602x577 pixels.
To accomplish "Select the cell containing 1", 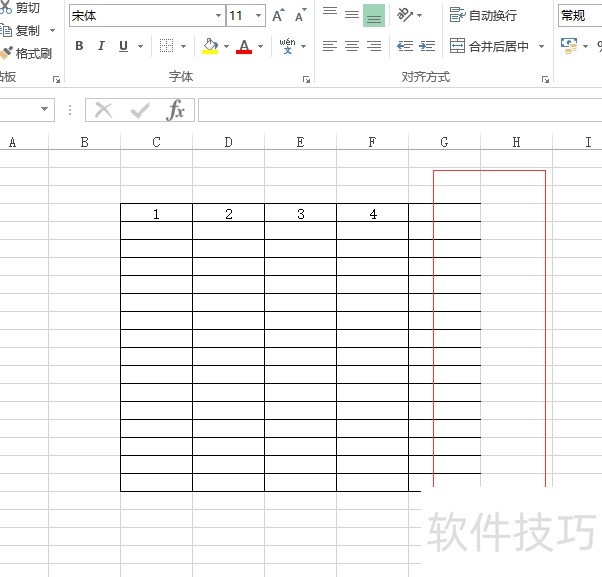I will [x=156, y=213].
